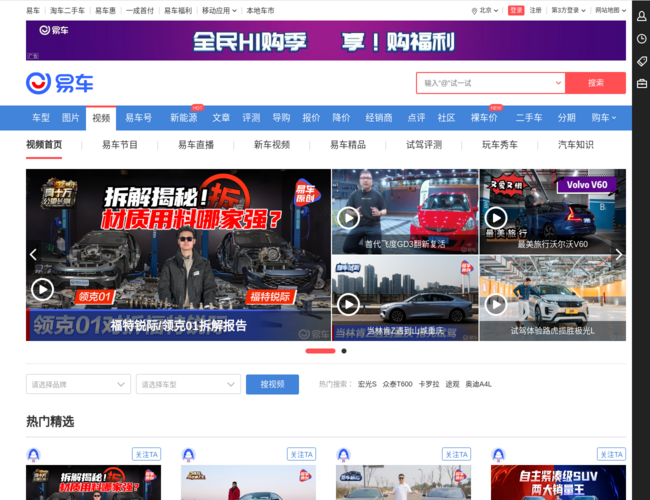This screenshot has width=650, height=500.
Task: Click avatar icon of fourth 热门精选 card
Action: coord(498,455)
